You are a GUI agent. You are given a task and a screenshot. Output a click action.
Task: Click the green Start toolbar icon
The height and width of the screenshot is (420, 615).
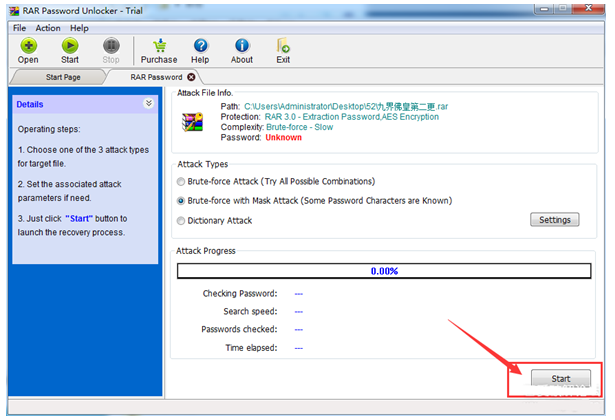click(70, 46)
